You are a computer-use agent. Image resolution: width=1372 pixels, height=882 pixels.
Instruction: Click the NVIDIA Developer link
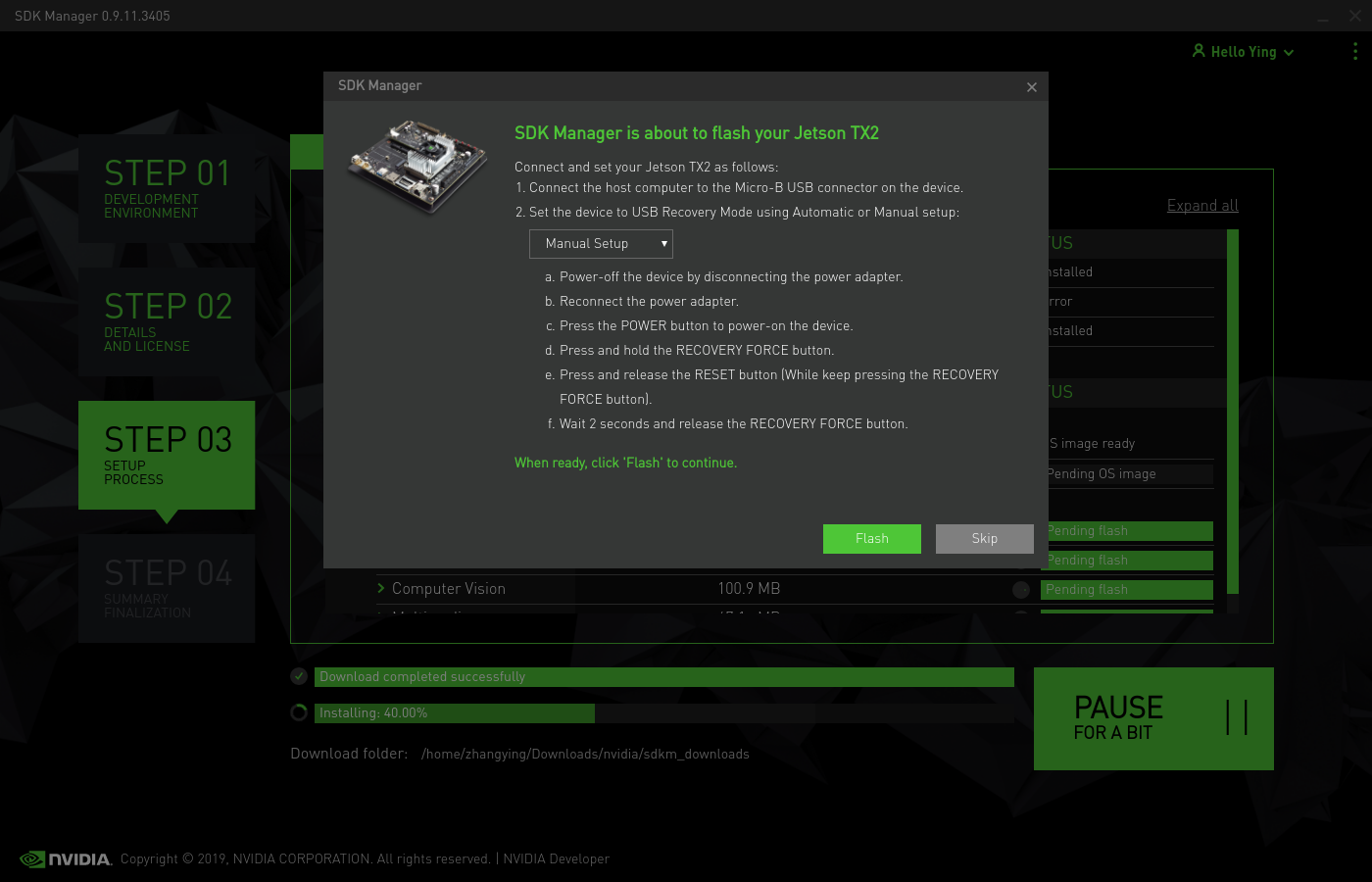556,859
